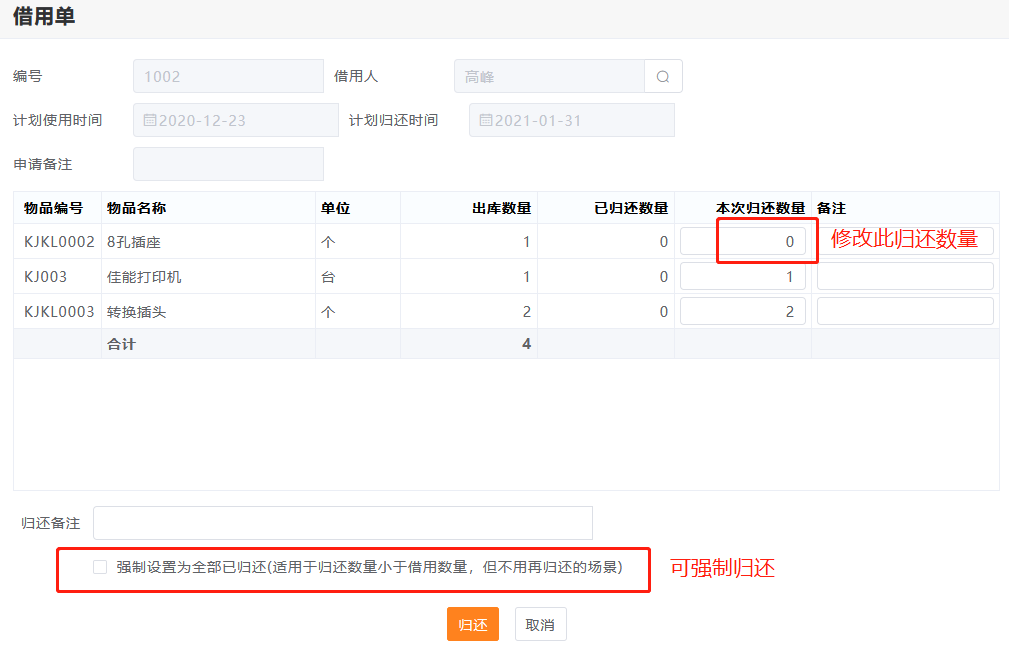Click calendar icon in 计划归还时间 field
This screenshot has height=652, width=1009.
[486, 120]
